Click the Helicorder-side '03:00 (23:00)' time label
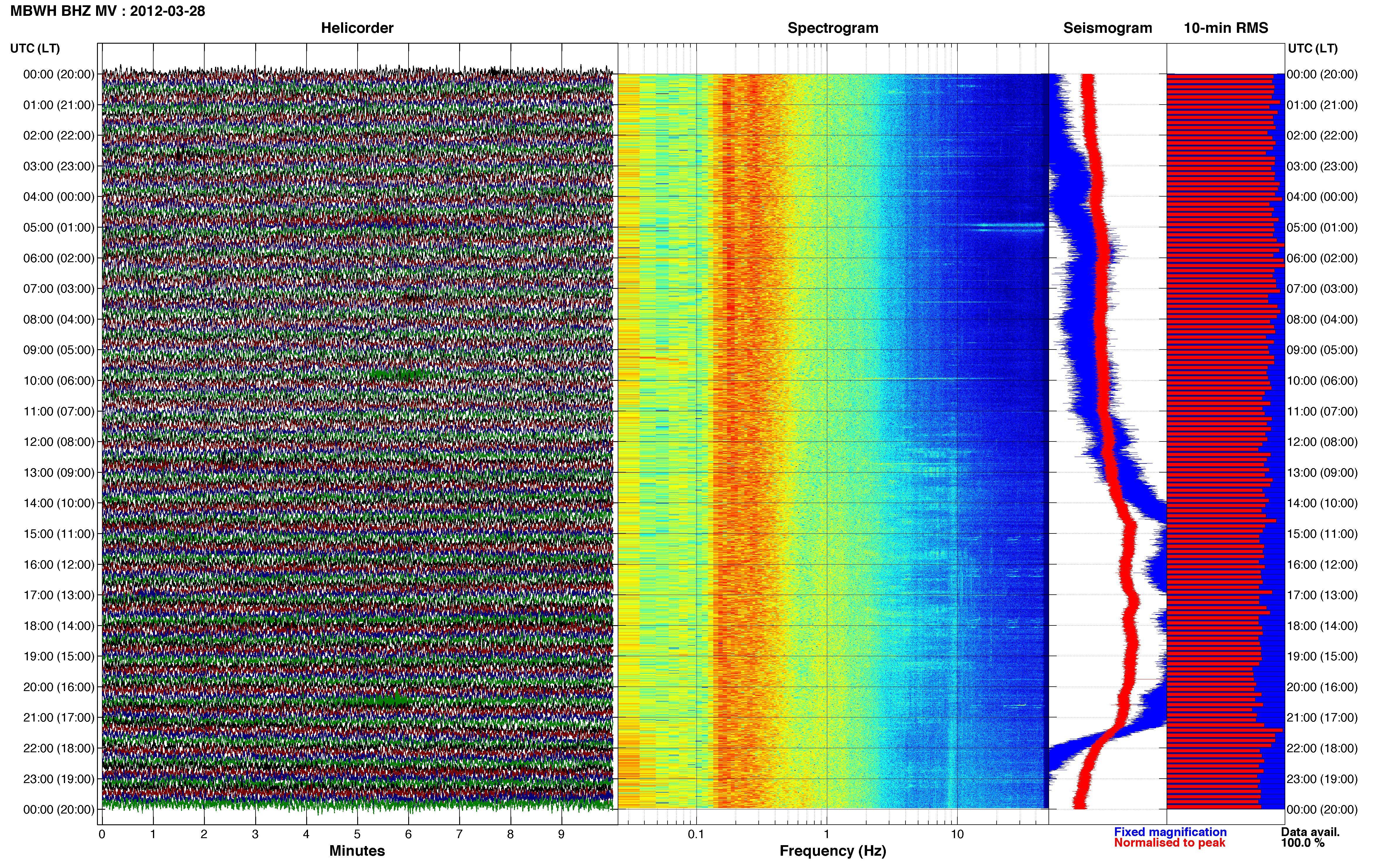This screenshot has width=1389, height=868. 59,166
